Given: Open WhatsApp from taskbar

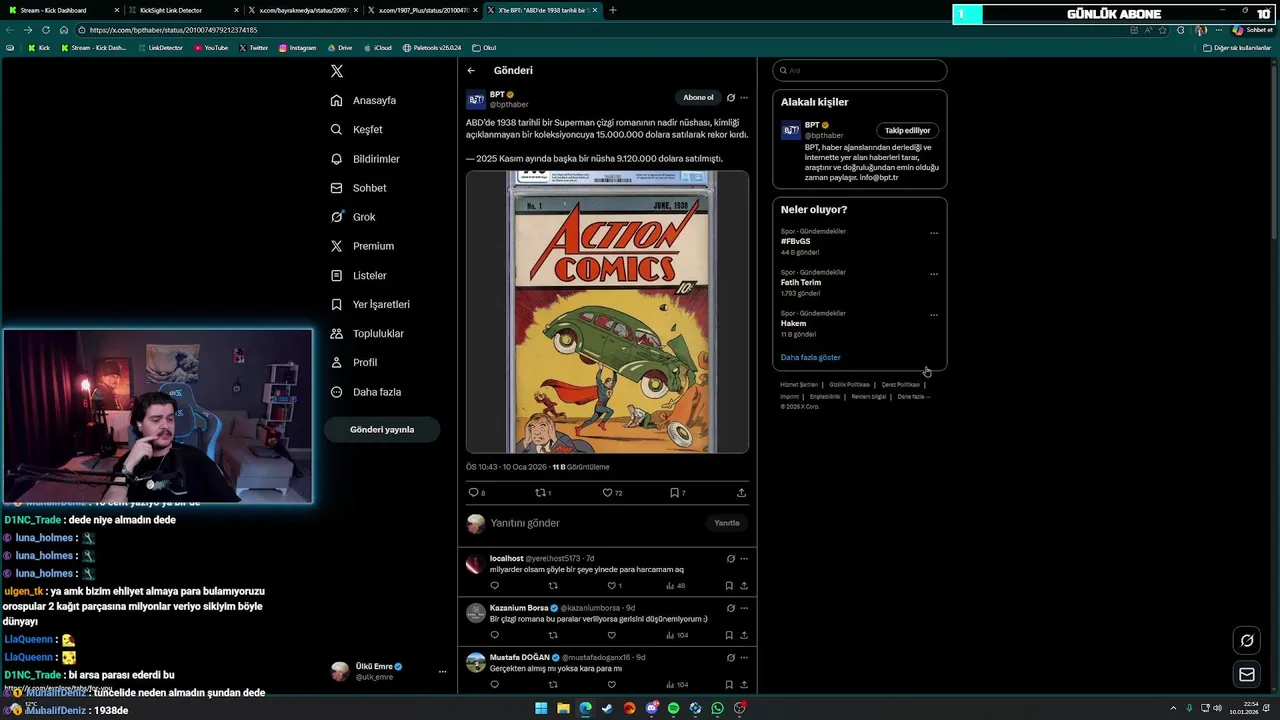Looking at the screenshot, I should pos(717,708).
